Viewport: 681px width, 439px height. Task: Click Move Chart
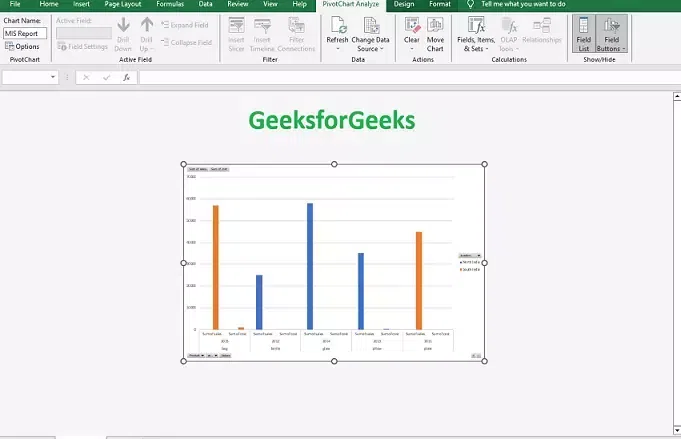coord(435,35)
